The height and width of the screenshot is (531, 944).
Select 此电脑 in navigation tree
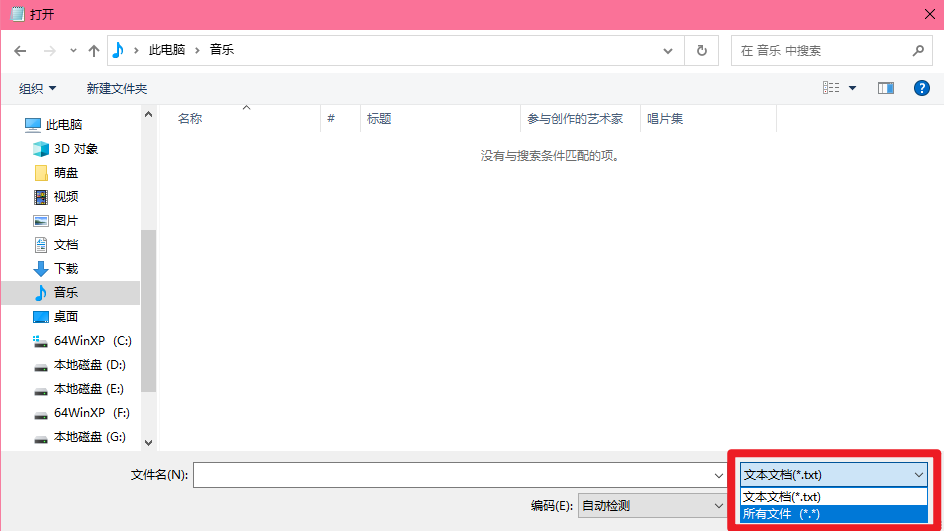(x=54, y=125)
